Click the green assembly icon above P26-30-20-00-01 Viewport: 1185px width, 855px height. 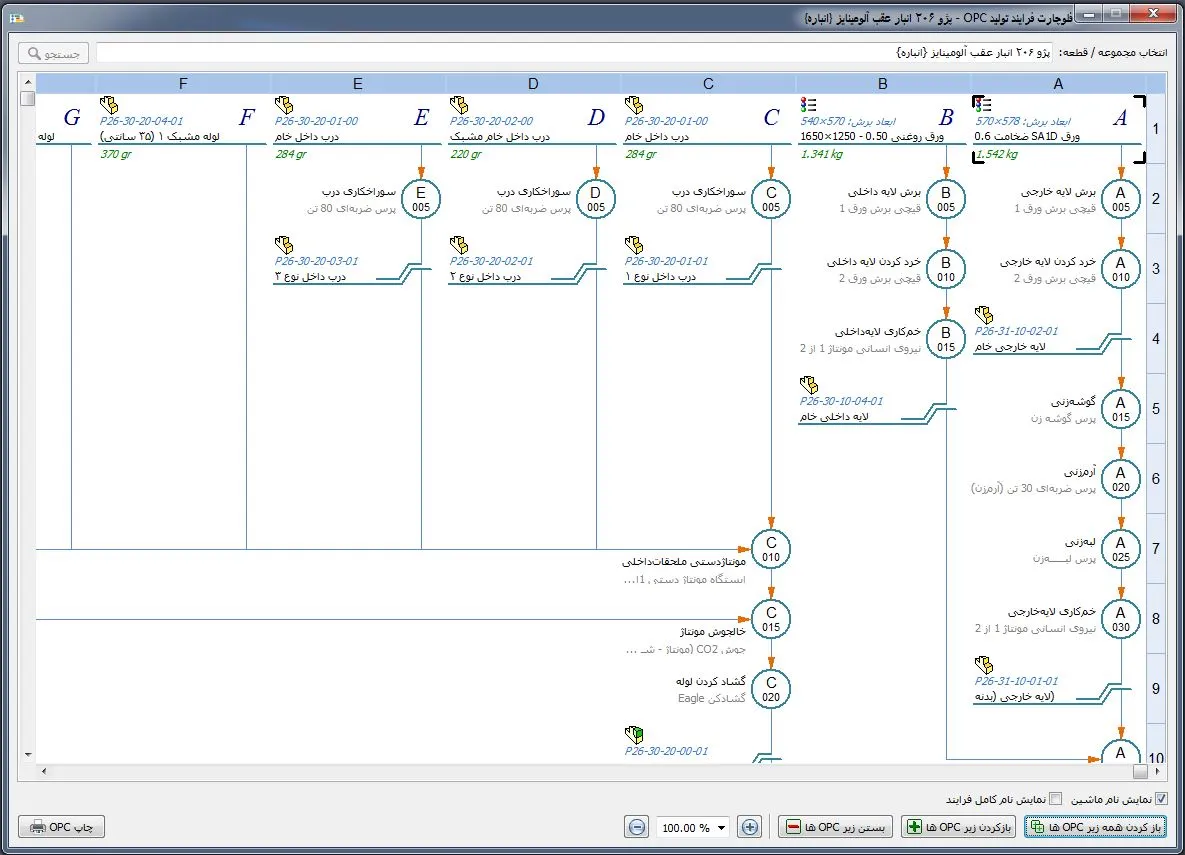pos(633,734)
